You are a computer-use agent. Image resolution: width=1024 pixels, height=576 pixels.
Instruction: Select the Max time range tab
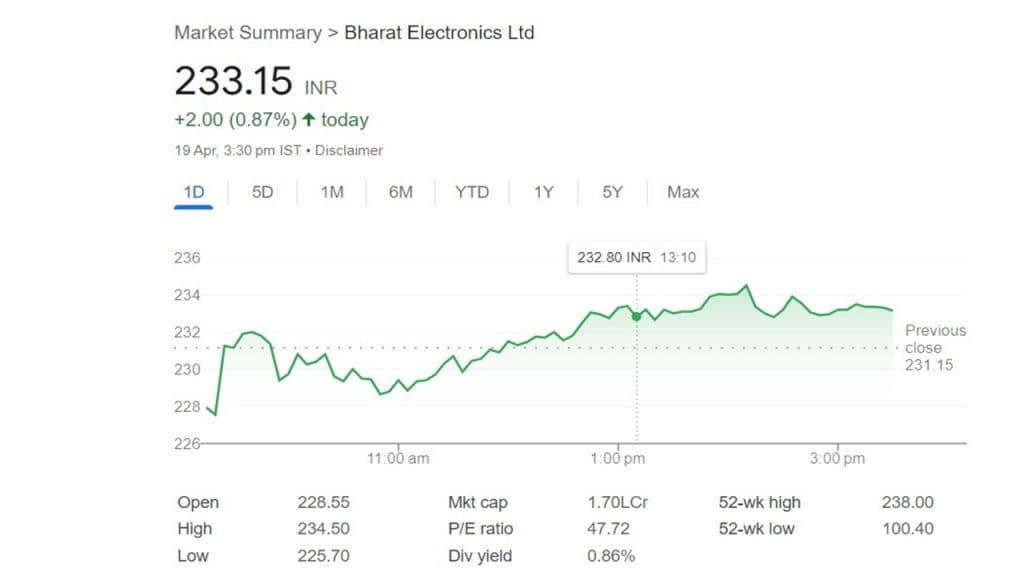pos(683,192)
